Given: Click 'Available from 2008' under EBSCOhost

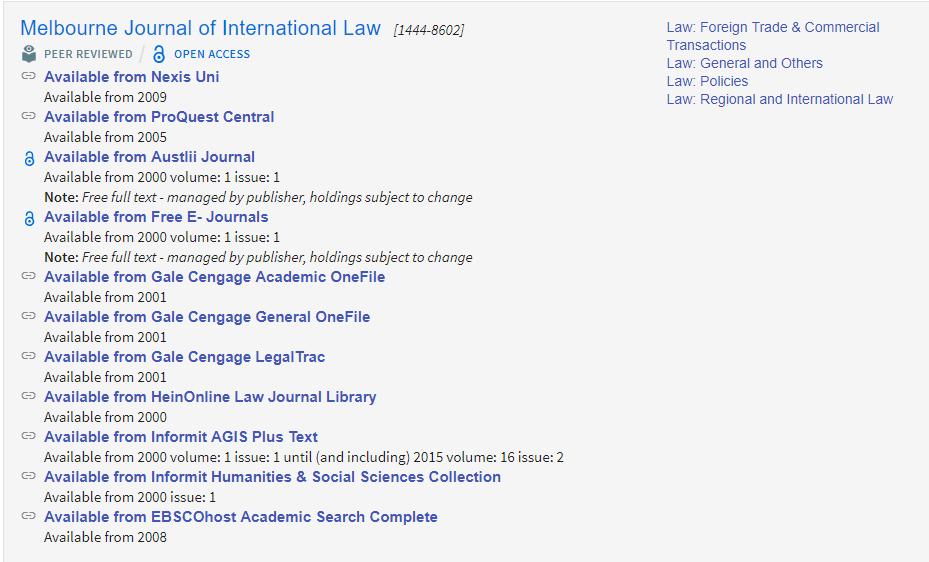Looking at the screenshot, I should point(105,537).
